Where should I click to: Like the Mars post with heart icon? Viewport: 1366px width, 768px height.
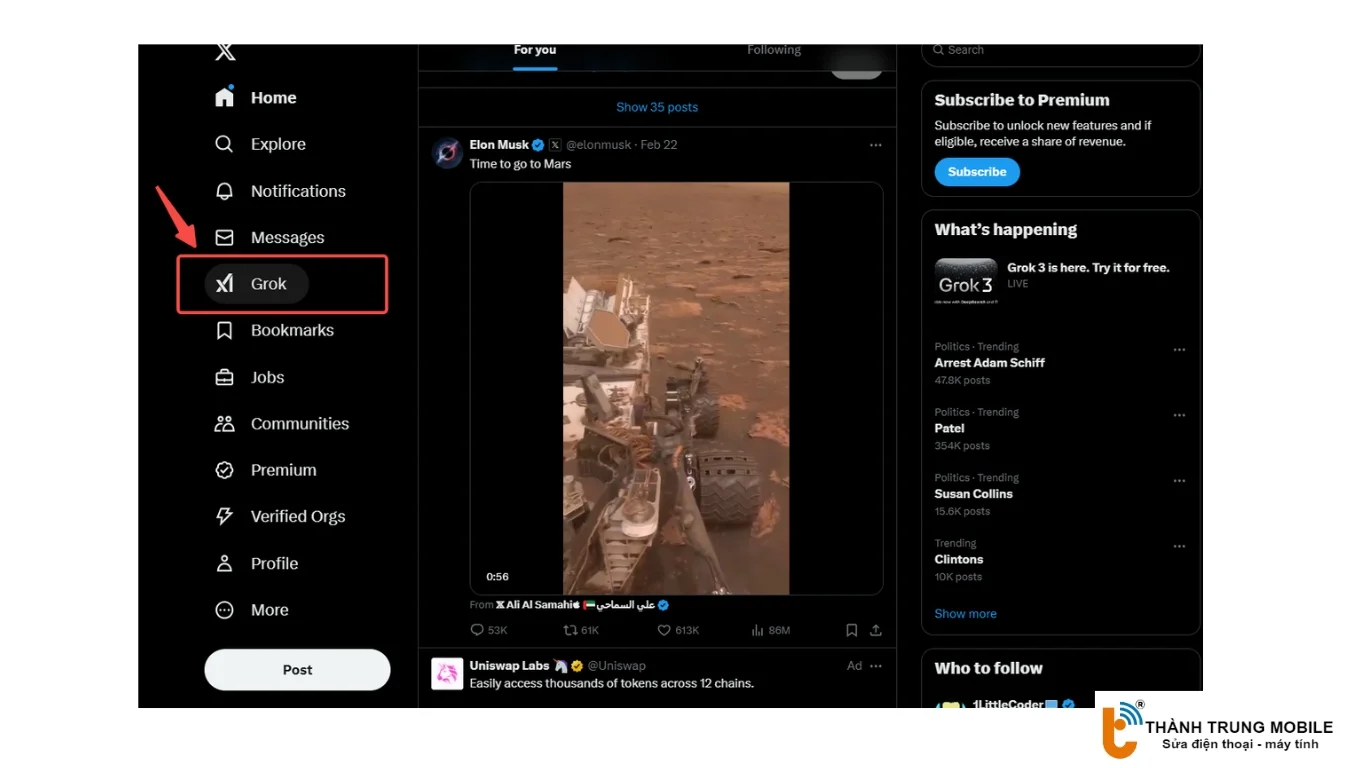point(664,631)
